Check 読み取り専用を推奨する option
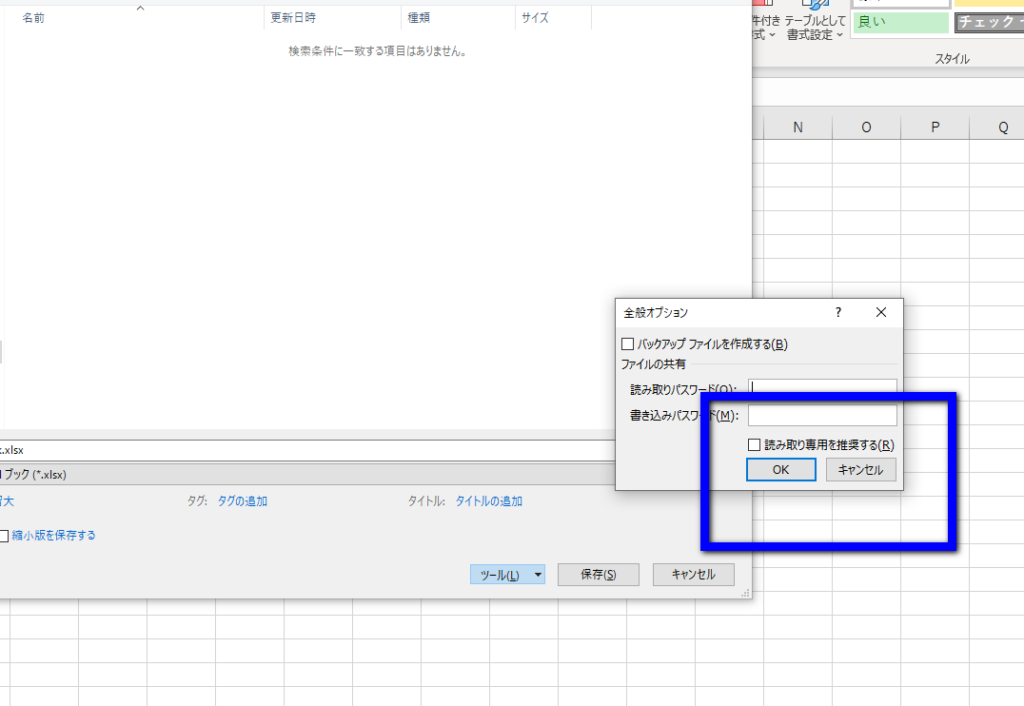Image resolution: width=1024 pixels, height=706 pixels. (x=756, y=445)
